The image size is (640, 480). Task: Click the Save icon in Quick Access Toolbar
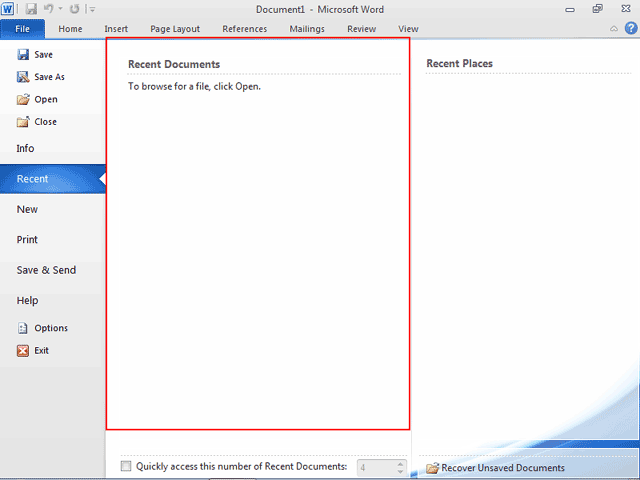coord(31,9)
